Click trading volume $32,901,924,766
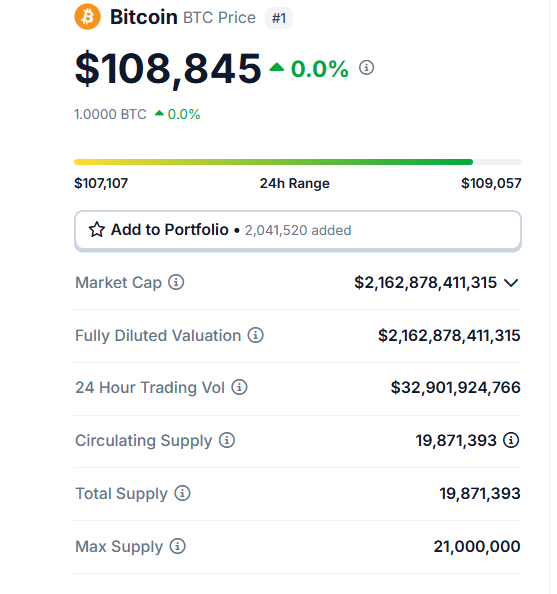The width and height of the screenshot is (557, 594). pos(455,388)
